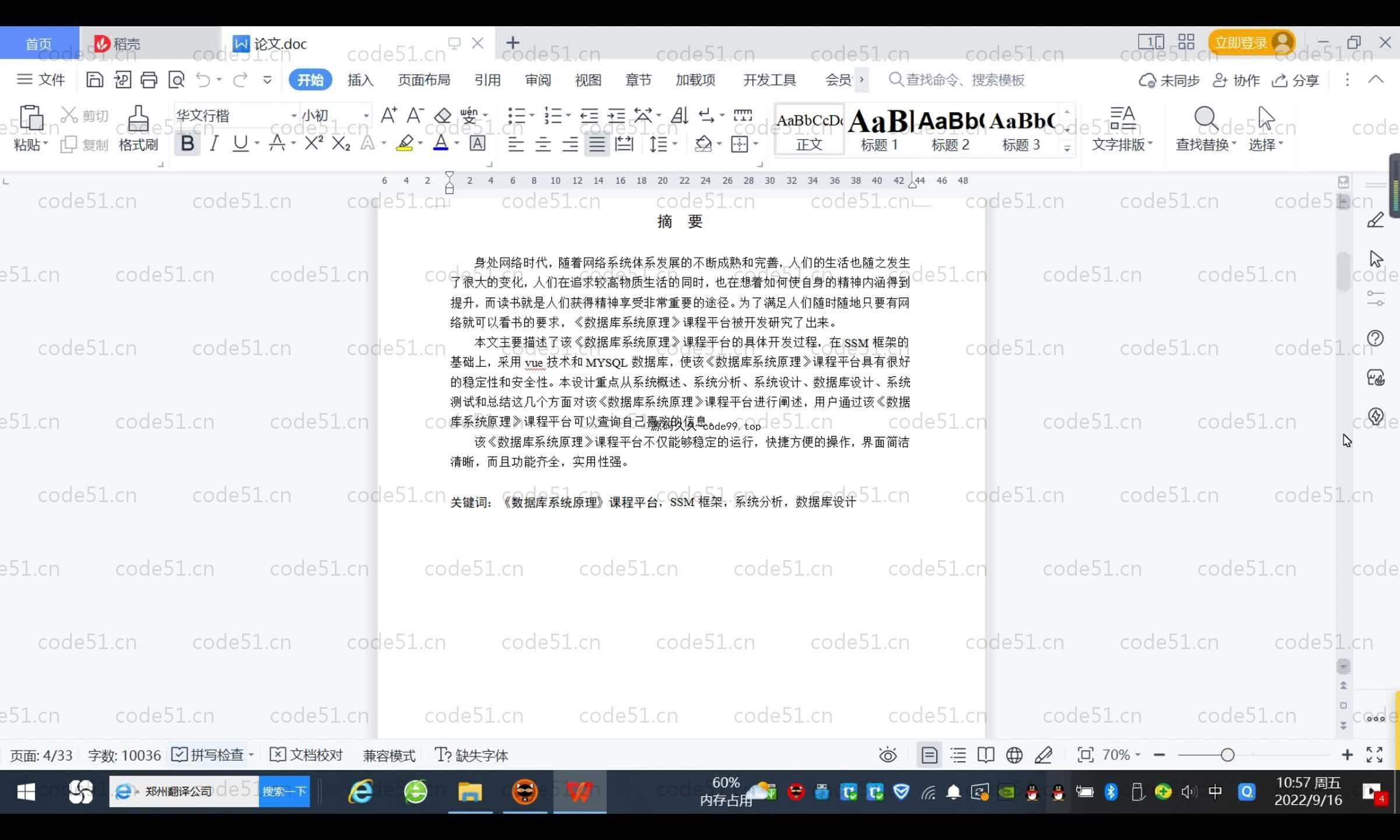Switch to the 插入 tab
Screen dimensions: 1400x840
point(360,79)
